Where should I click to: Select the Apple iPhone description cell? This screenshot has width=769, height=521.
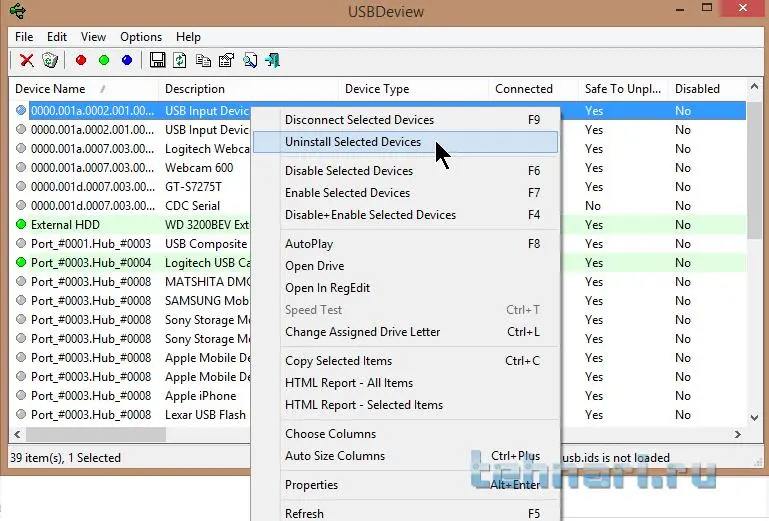coord(201,396)
